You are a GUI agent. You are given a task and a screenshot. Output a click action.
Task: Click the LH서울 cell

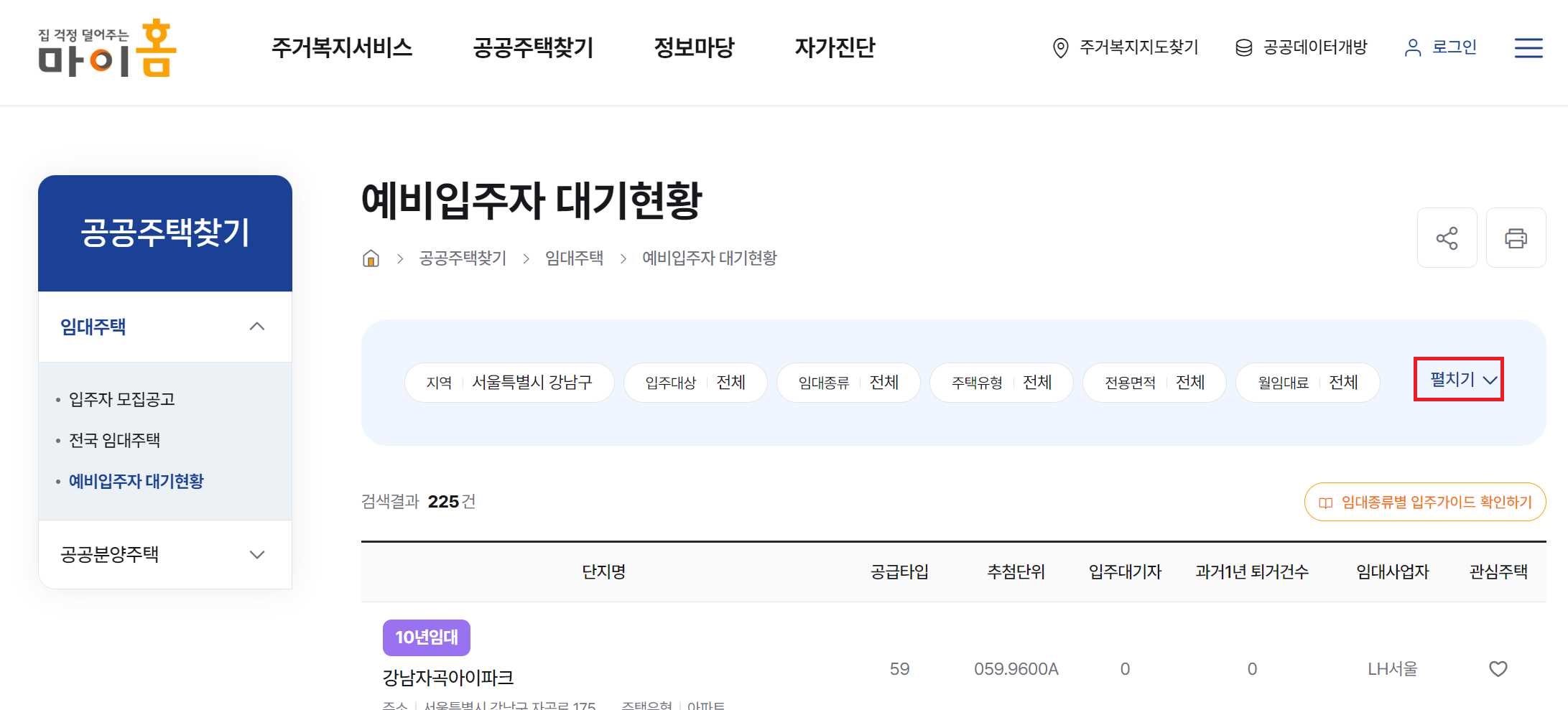click(1392, 669)
